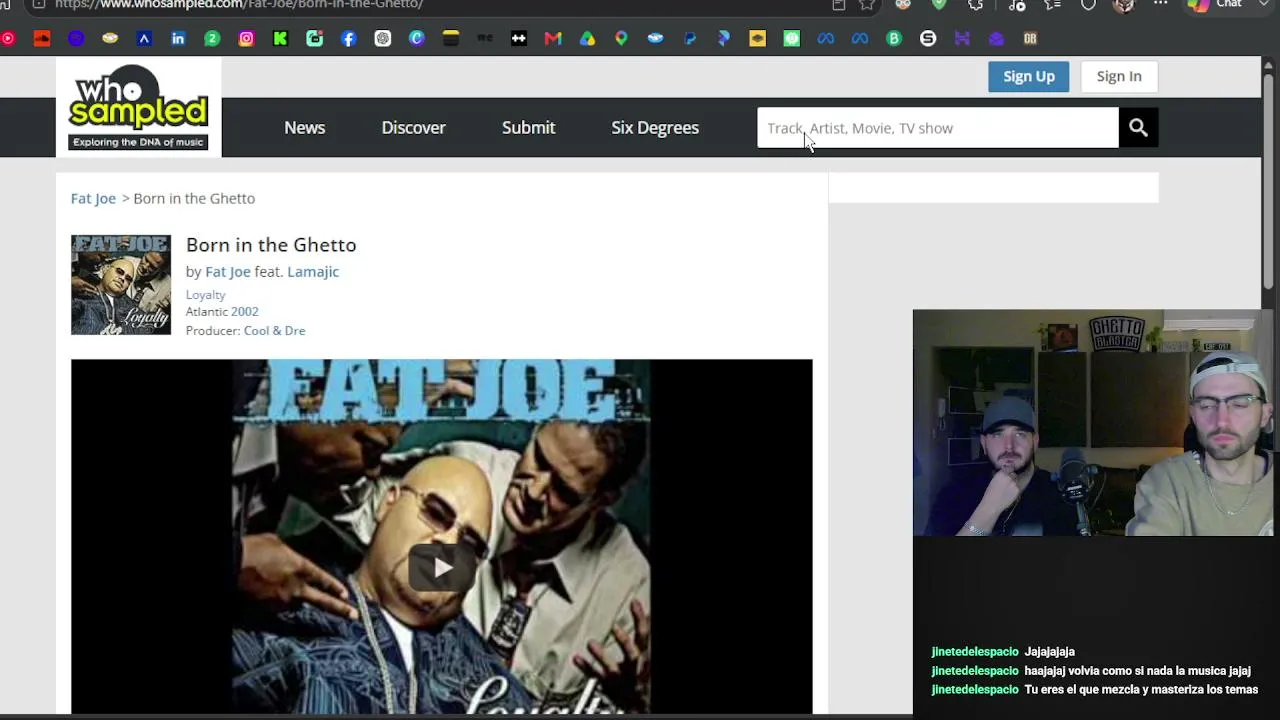The height and width of the screenshot is (720, 1280).
Task: Open the white circular S bookmark
Action: pyautogui.click(x=928, y=38)
